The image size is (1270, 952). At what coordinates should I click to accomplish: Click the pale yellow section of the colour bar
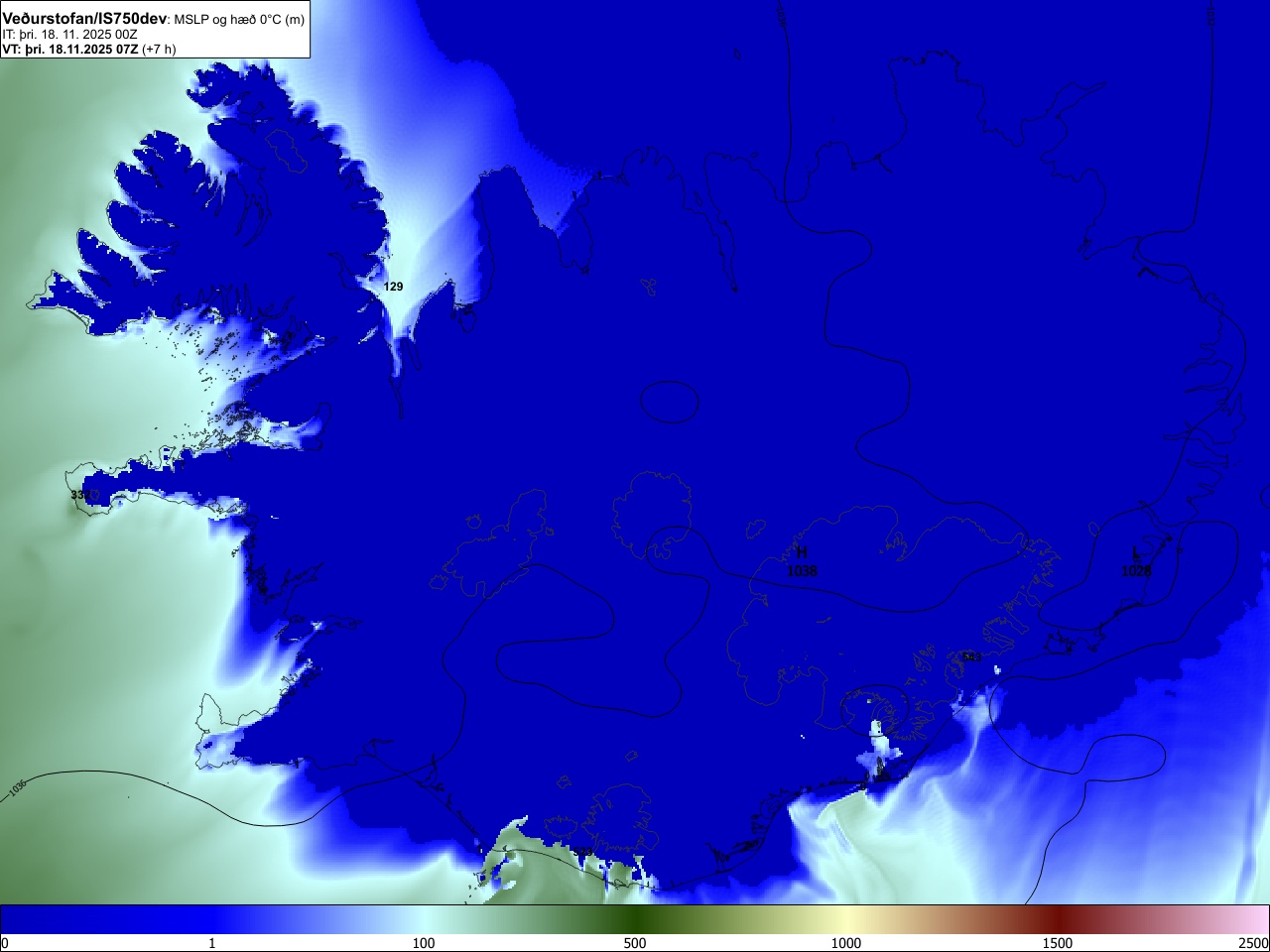(x=846, y=919)
